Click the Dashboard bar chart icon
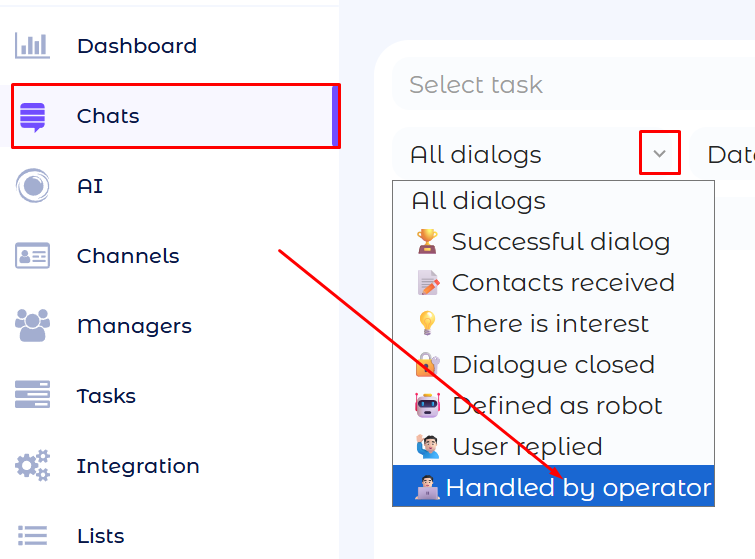This screenshot has height=559, width=755. (32, 46)
